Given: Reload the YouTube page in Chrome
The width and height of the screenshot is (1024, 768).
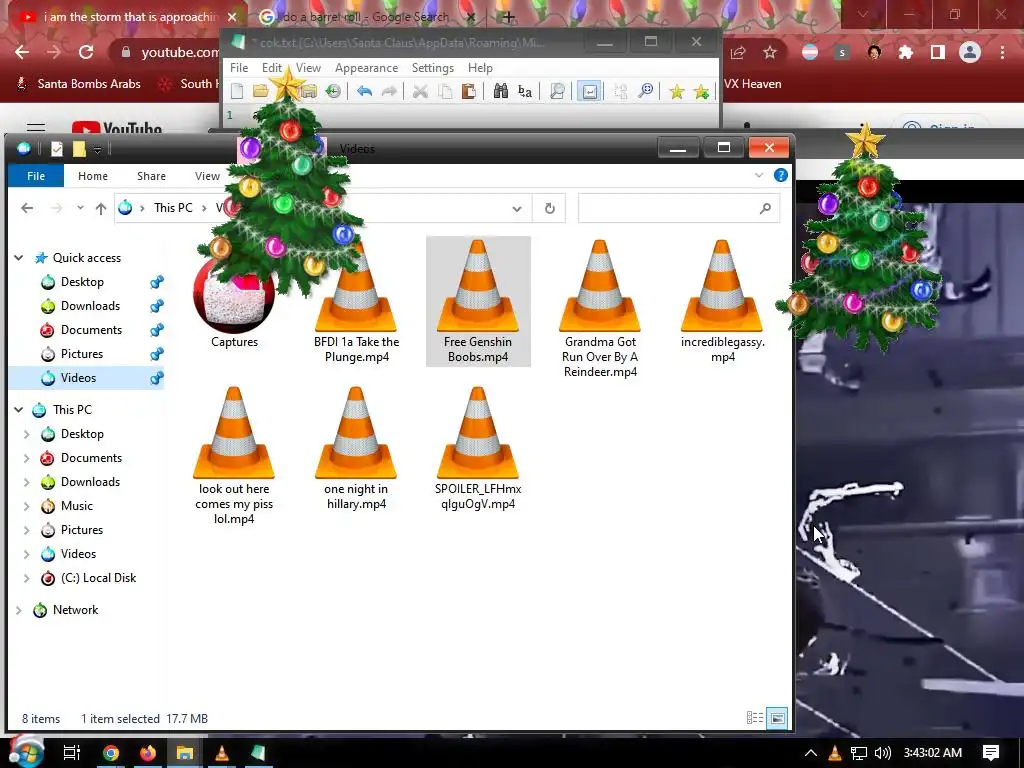Looking at the screenshot, I should pyautogui.click(x=86, y=52).
